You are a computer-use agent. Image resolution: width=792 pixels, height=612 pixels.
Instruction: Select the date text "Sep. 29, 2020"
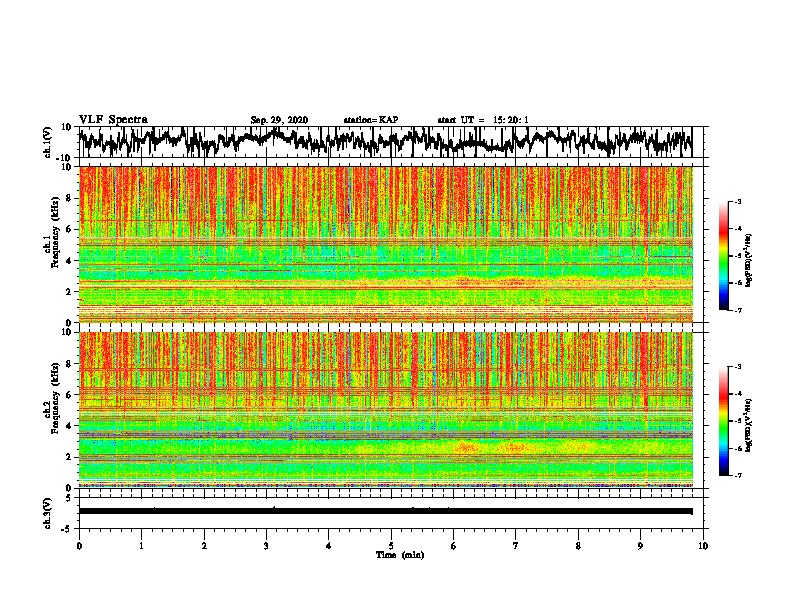(279, 120)
